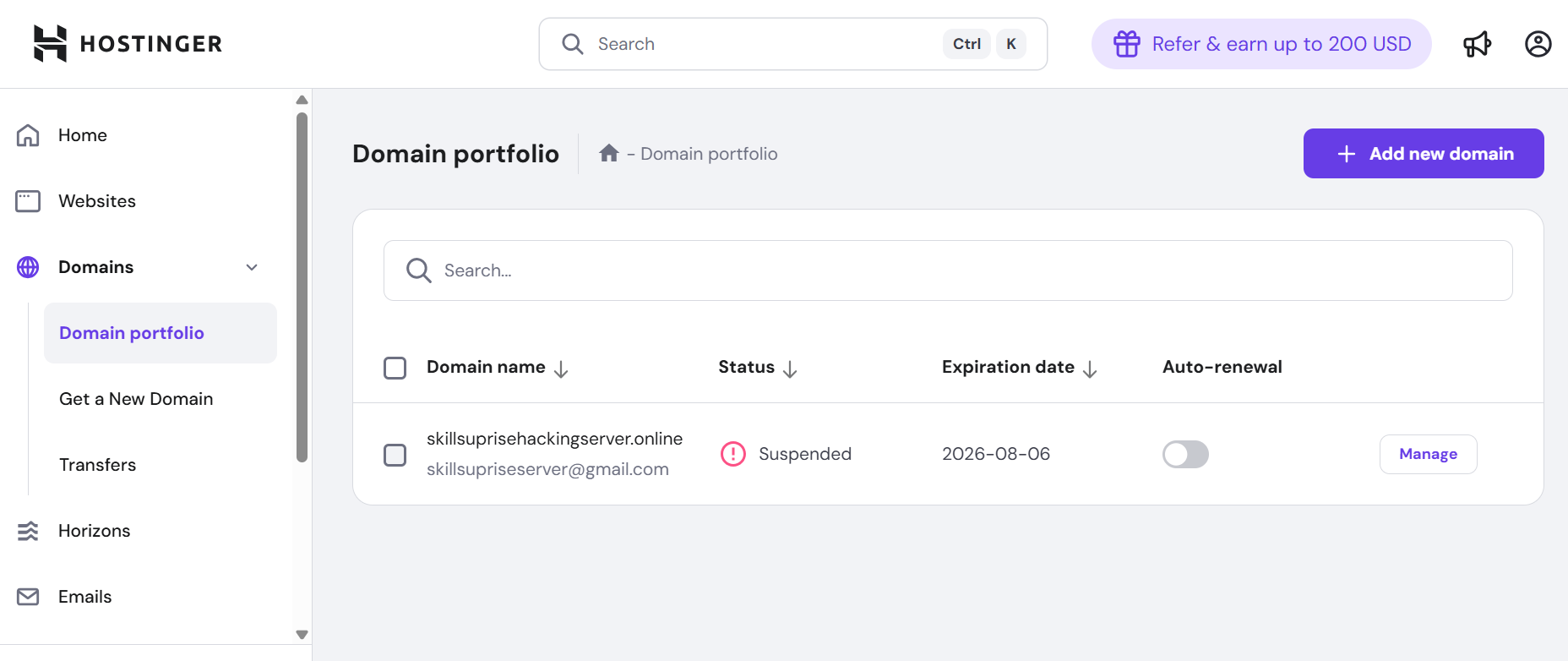Click the Hostinger logo icon
Screen dimensions: 1568x661
[50, 43]
